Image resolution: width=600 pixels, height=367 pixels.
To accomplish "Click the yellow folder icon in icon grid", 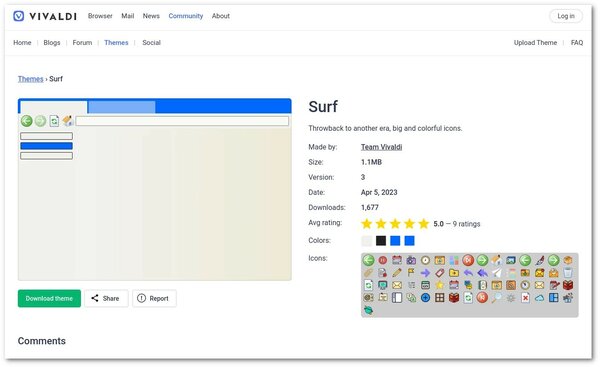I will click(x=454, y=272).
